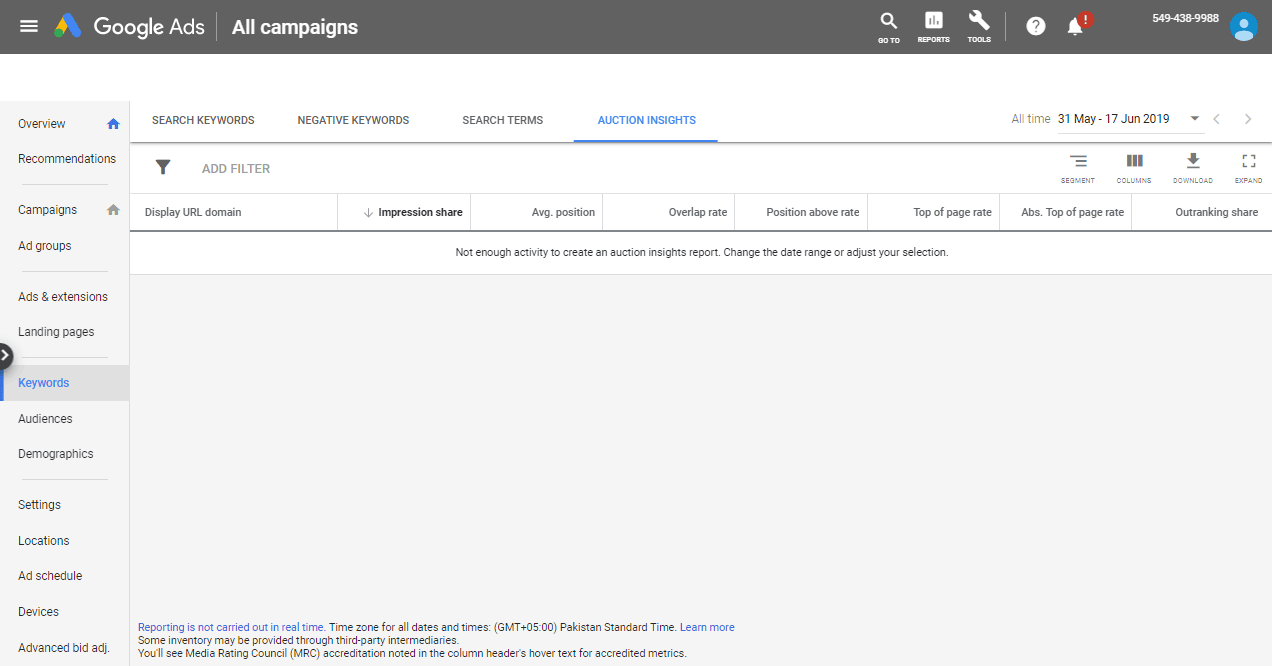Expand the collapsed side panel arrow

6,355
